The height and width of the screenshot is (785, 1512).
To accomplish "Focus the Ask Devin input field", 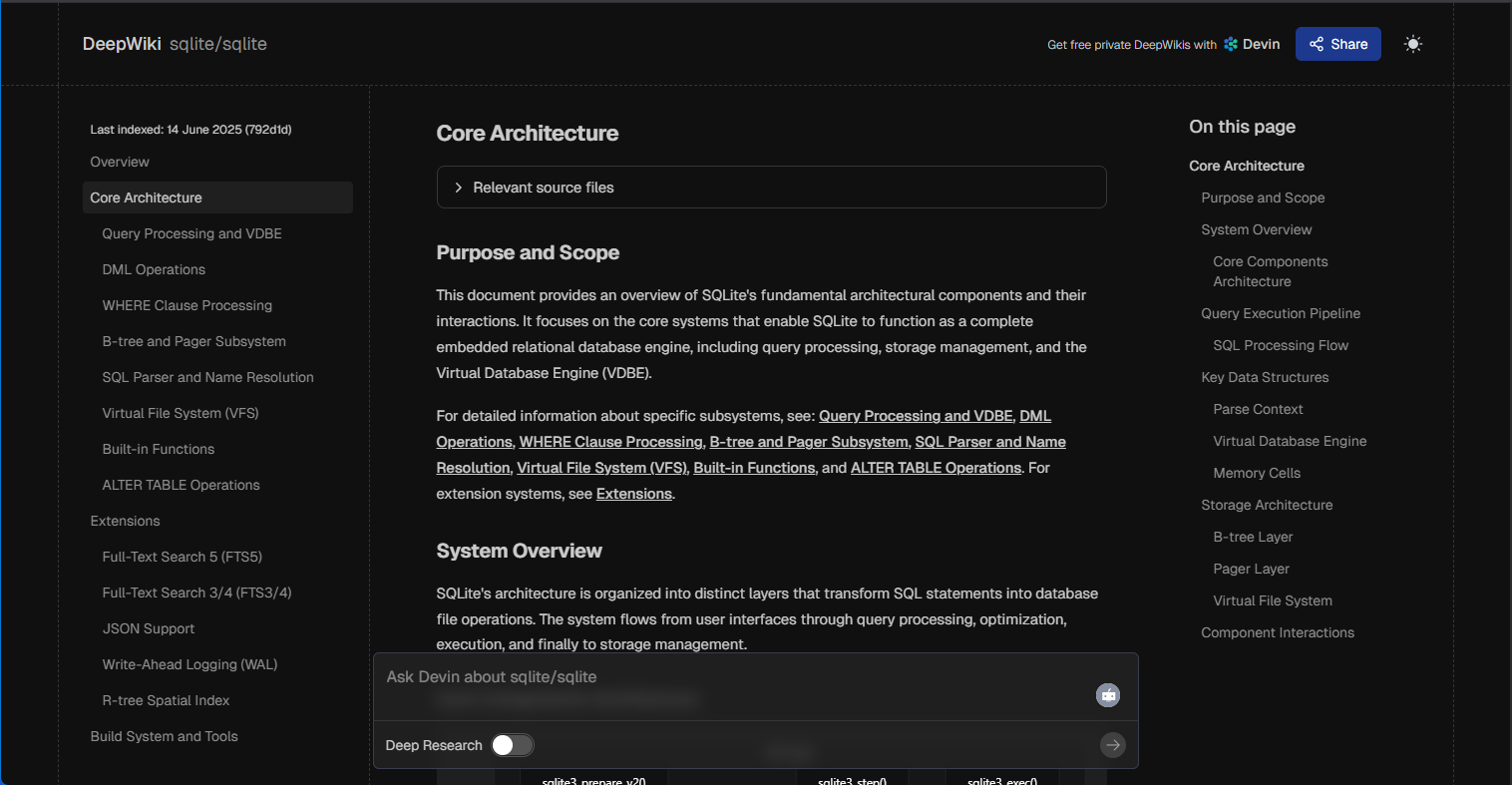I will tap(738, 677).
